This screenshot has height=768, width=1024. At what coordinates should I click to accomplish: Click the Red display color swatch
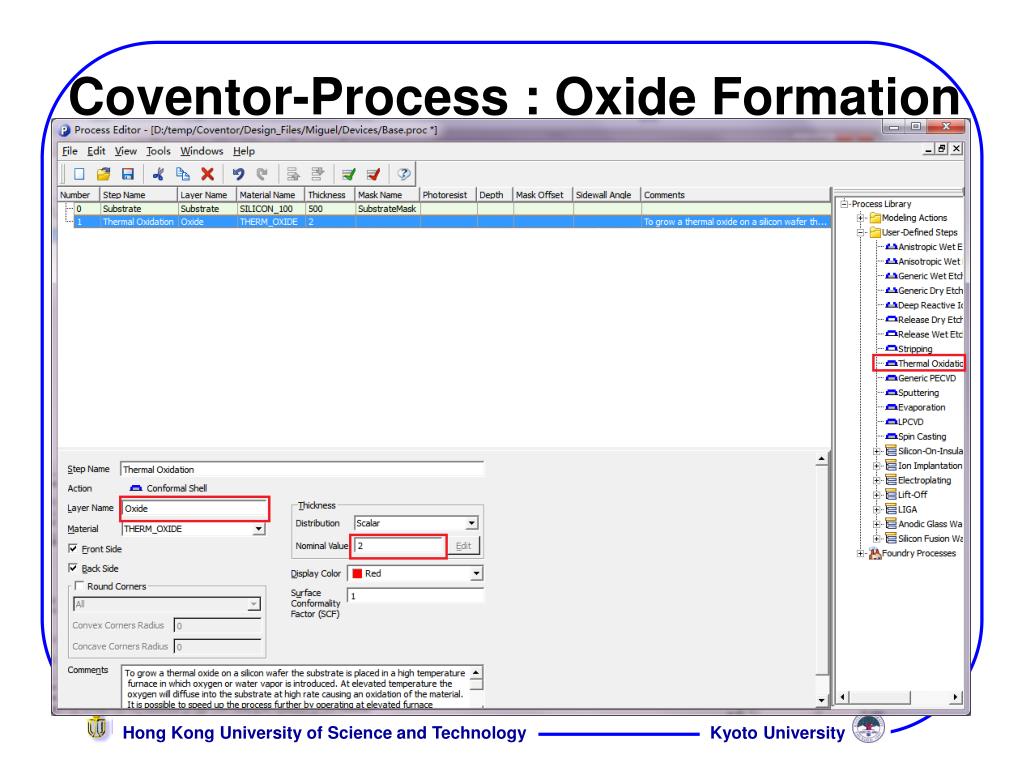(x=357, y=573)
